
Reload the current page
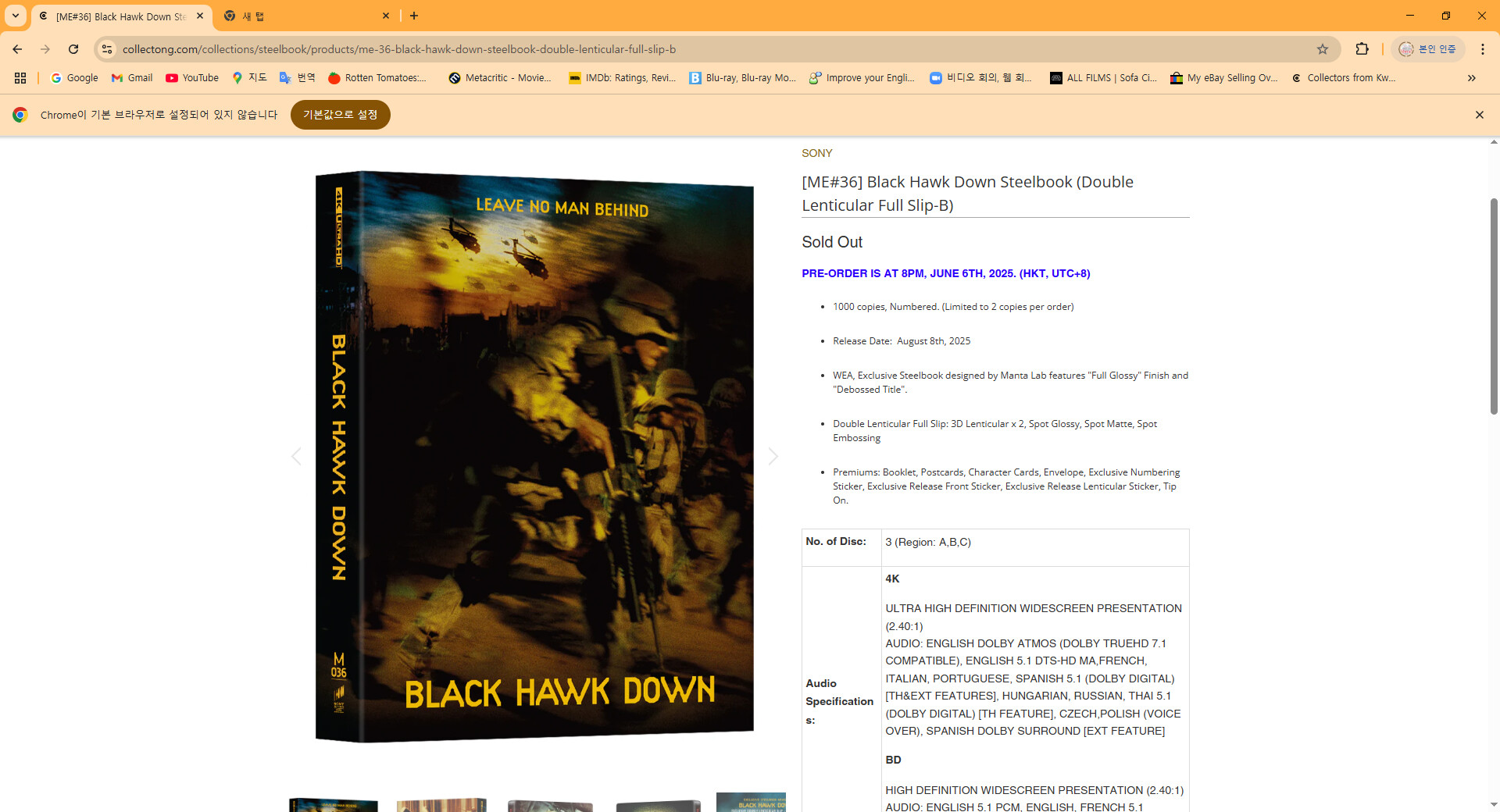pyautogui.click(x=73, y=49)
